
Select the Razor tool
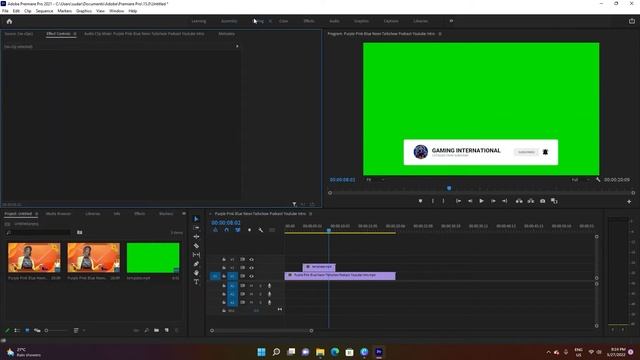point(196,246)
